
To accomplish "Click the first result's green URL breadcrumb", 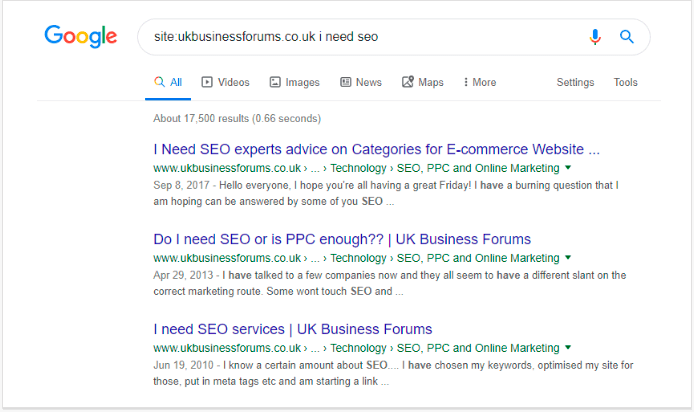I will (x=356, y=168).
